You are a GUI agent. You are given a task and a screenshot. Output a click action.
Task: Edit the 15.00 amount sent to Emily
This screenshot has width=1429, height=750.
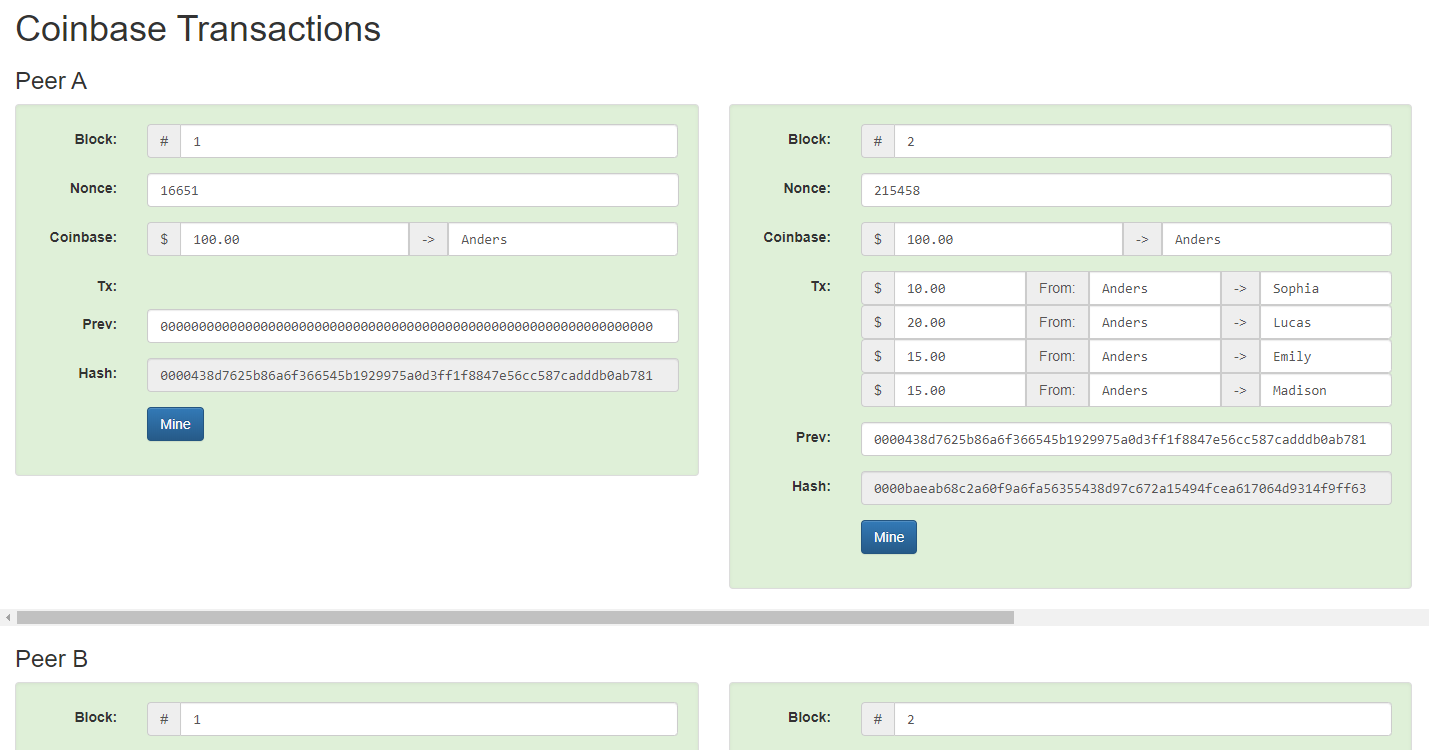(x=960, y=356)
